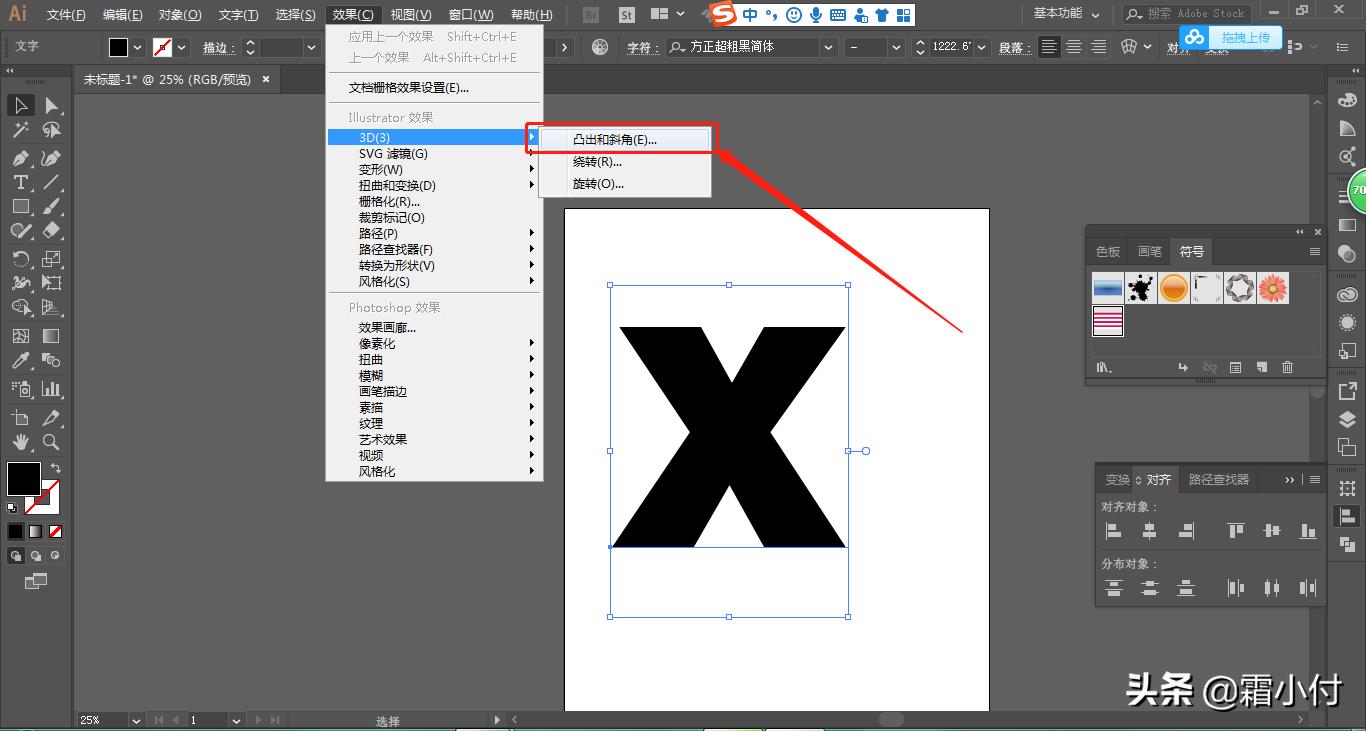Open the 25% zoom level dropdown at bottom left
This screenshot has height=731, width=1366.
pyautogui.click(x=137, y=719)
